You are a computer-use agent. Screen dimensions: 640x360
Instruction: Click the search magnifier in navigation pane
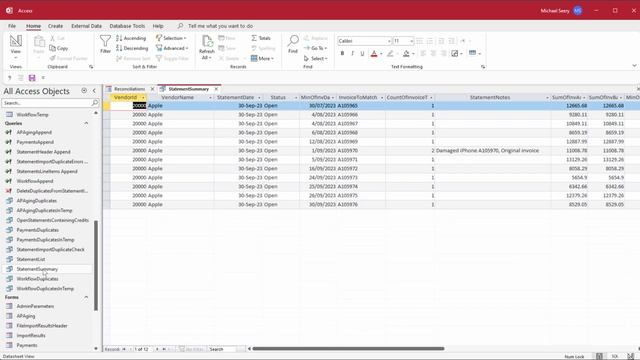pos(95,103)
